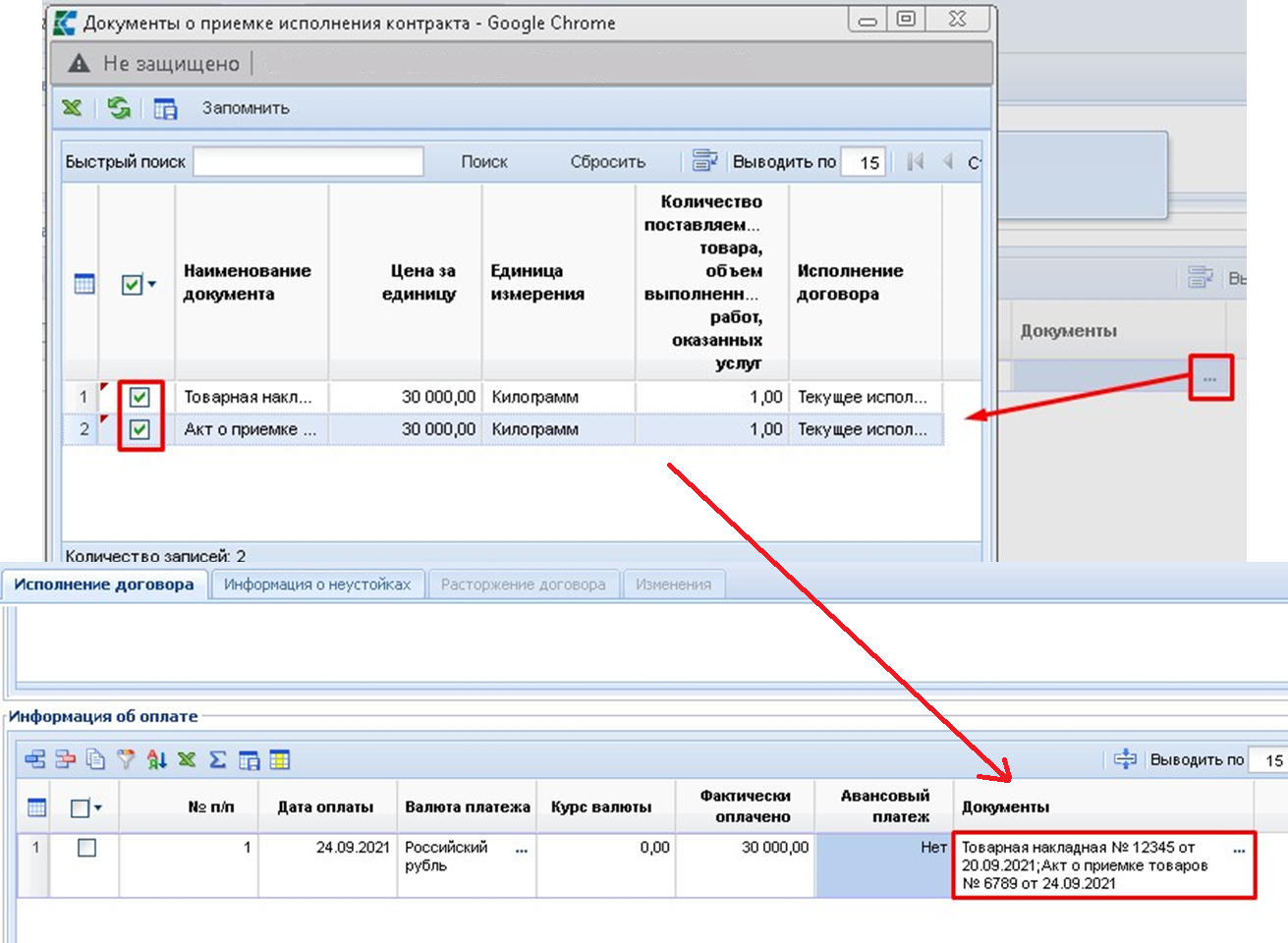Toggle the sum totals sigma
Screen dimensions: 1288x943
(217, 759)
